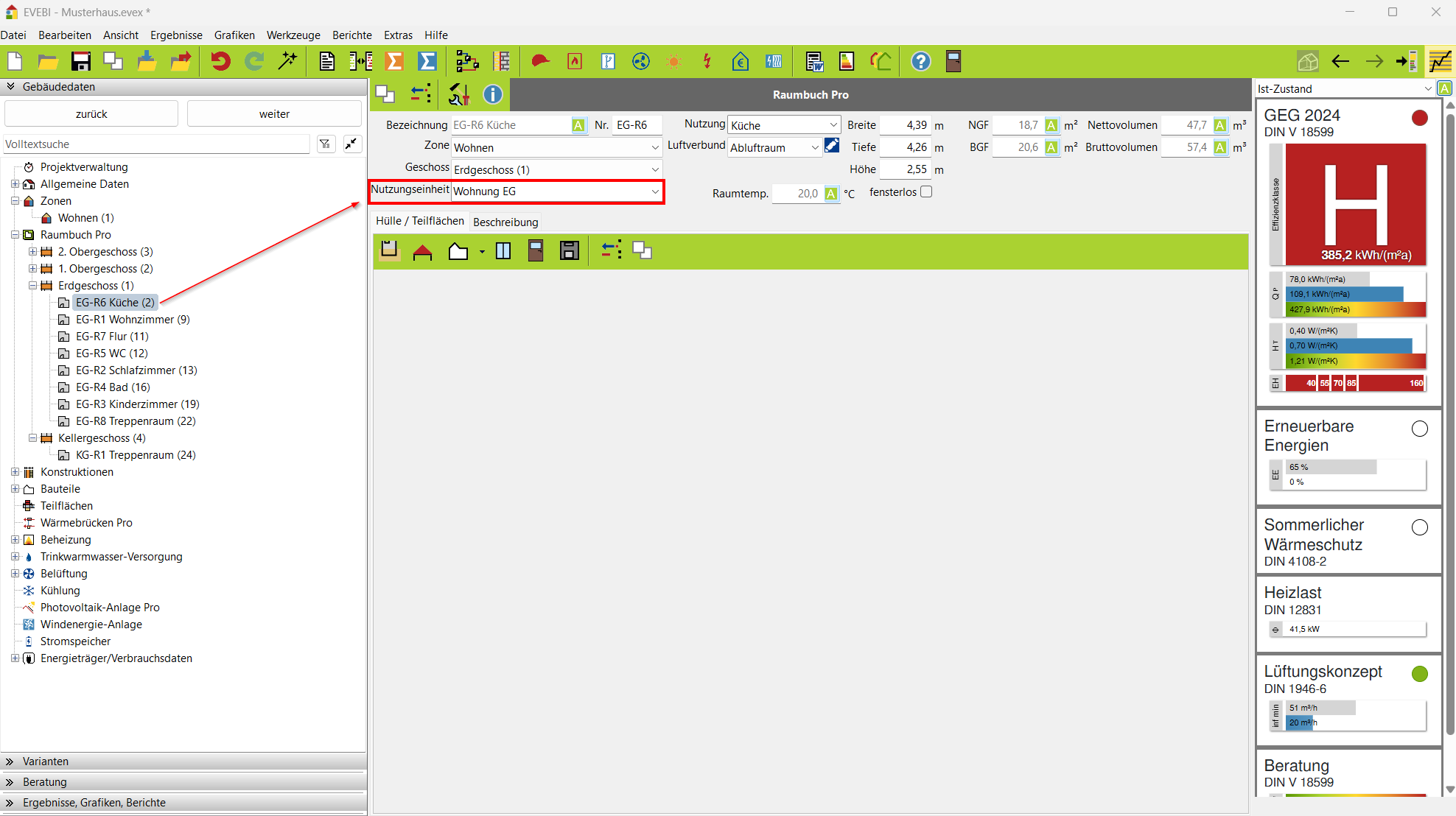Click the orange sigma calculation icon
The image size is (1456, 816).
395,61
